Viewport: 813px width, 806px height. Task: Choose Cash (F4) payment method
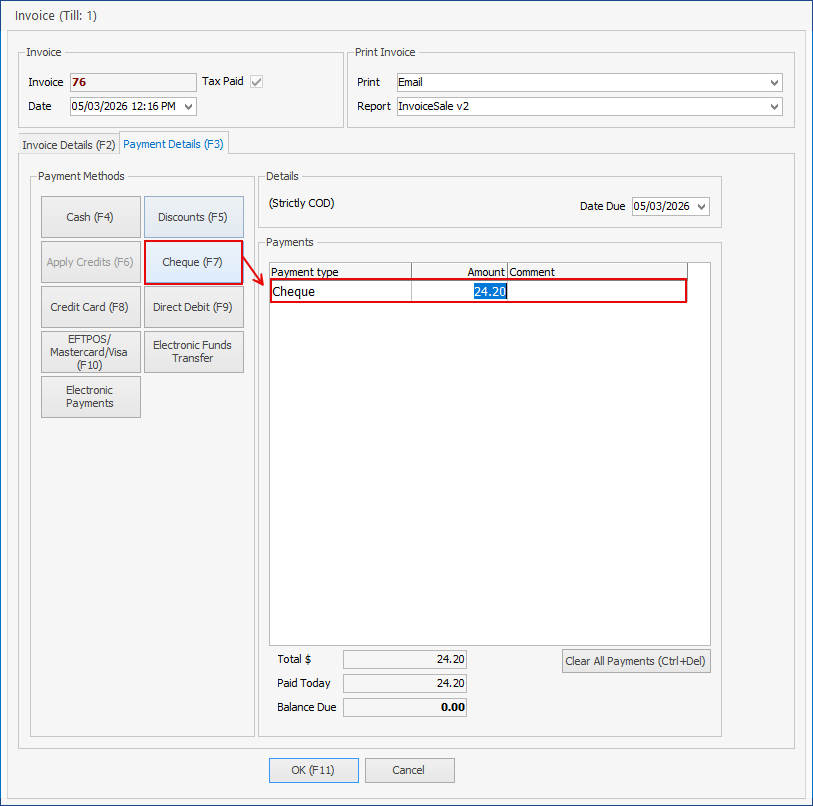point(91,217)
